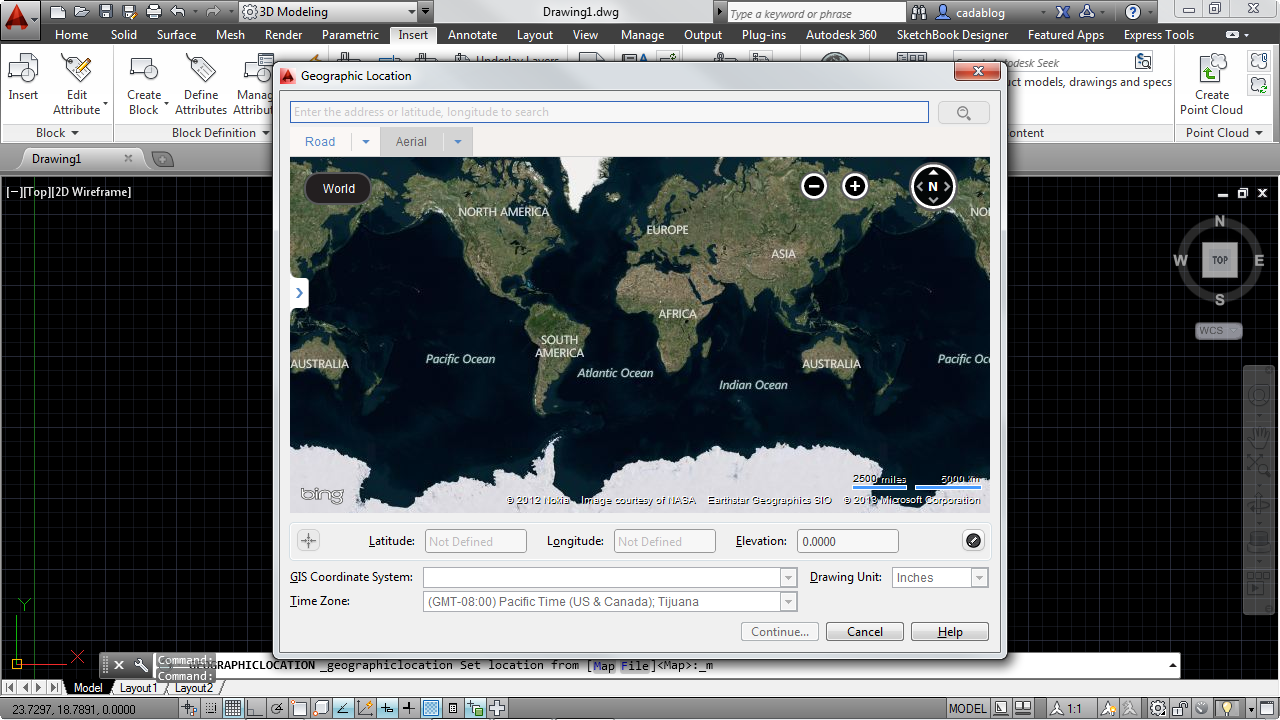This screenshot has width=1280, height=720.
Task: Click the World breadcrumb button on map
Action: click(x=338, y=188)
